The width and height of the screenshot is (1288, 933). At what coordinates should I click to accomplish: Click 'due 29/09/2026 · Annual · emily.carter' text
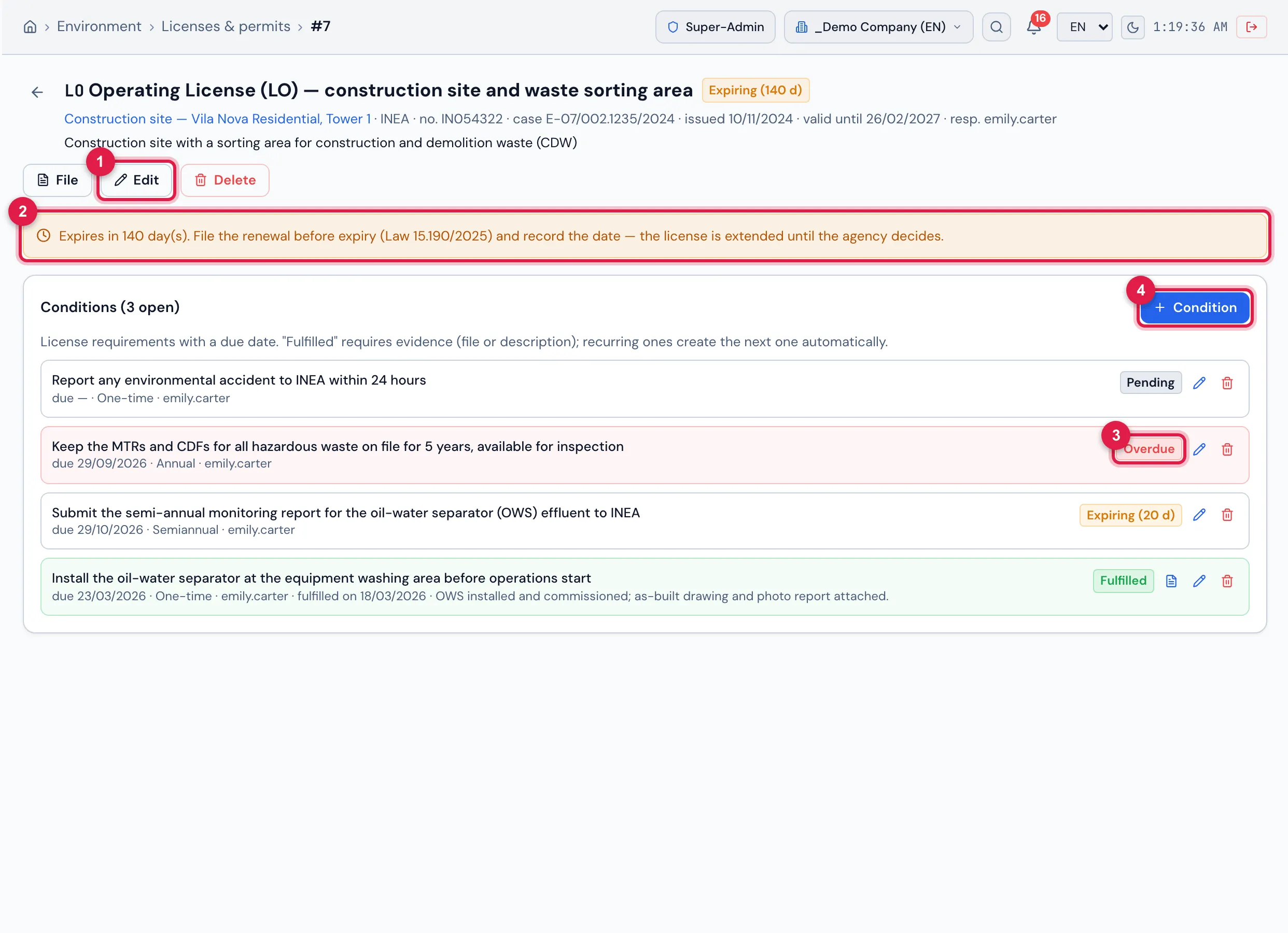pyautogui.click(x=161, y=463)
